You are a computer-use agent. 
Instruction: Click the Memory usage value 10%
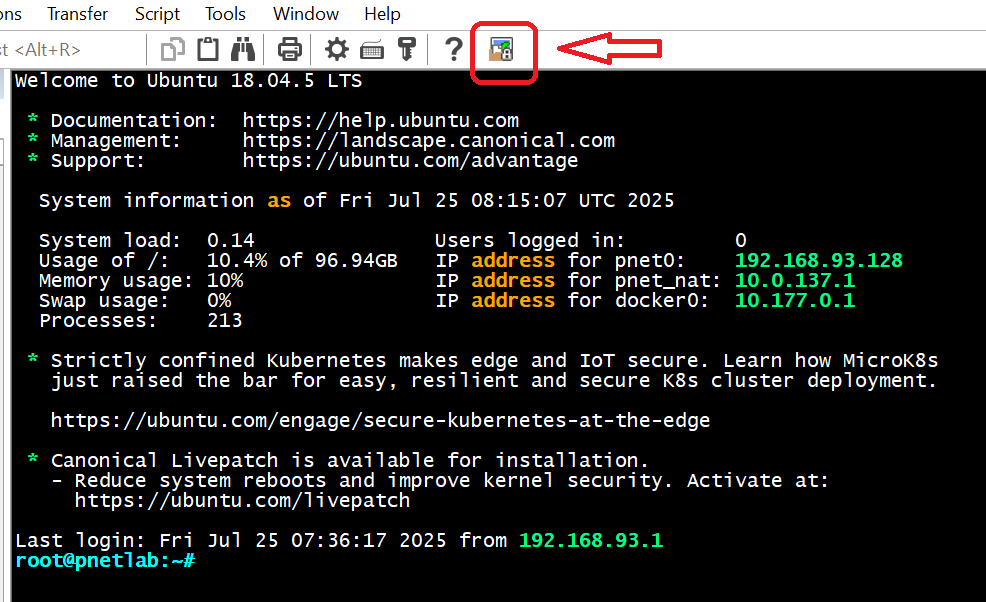pos(225,281)
